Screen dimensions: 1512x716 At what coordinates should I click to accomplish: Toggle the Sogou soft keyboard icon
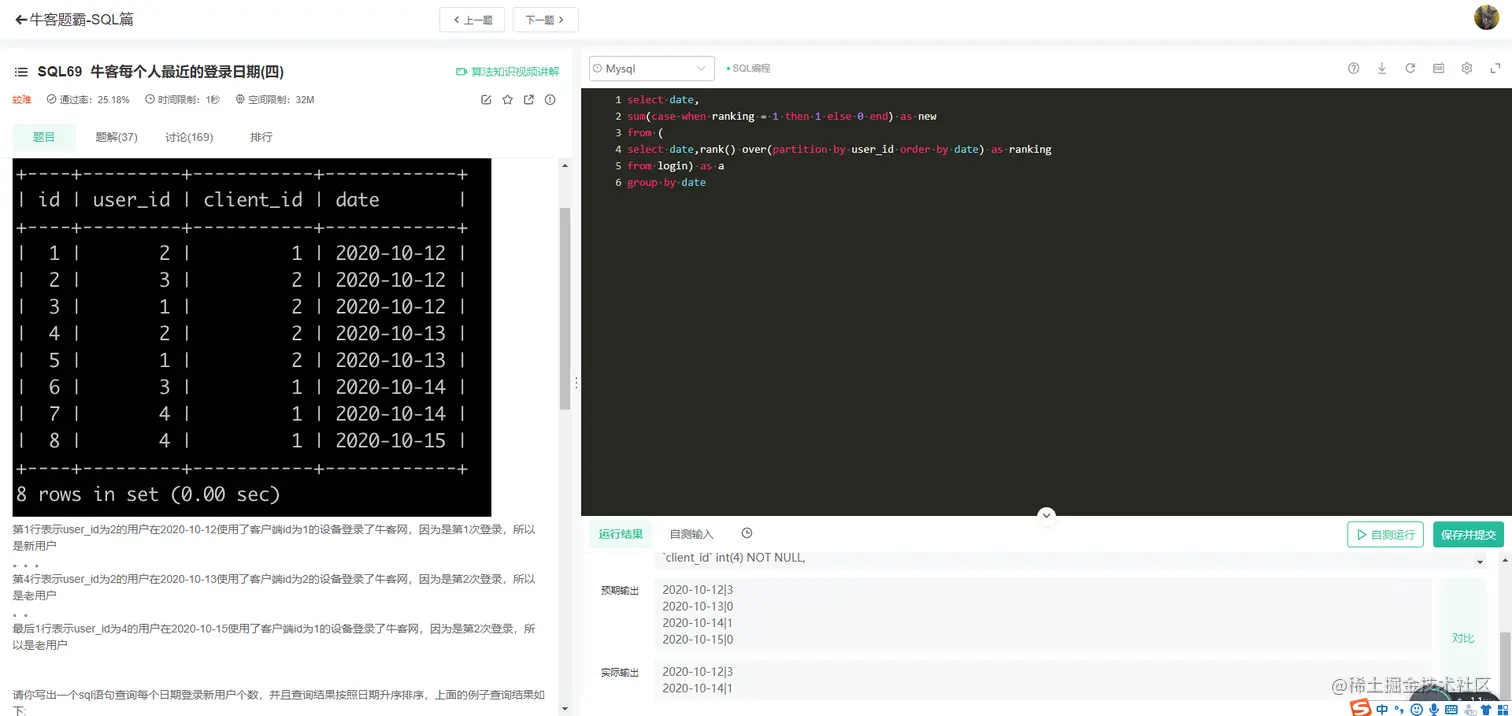[1452, 709]
